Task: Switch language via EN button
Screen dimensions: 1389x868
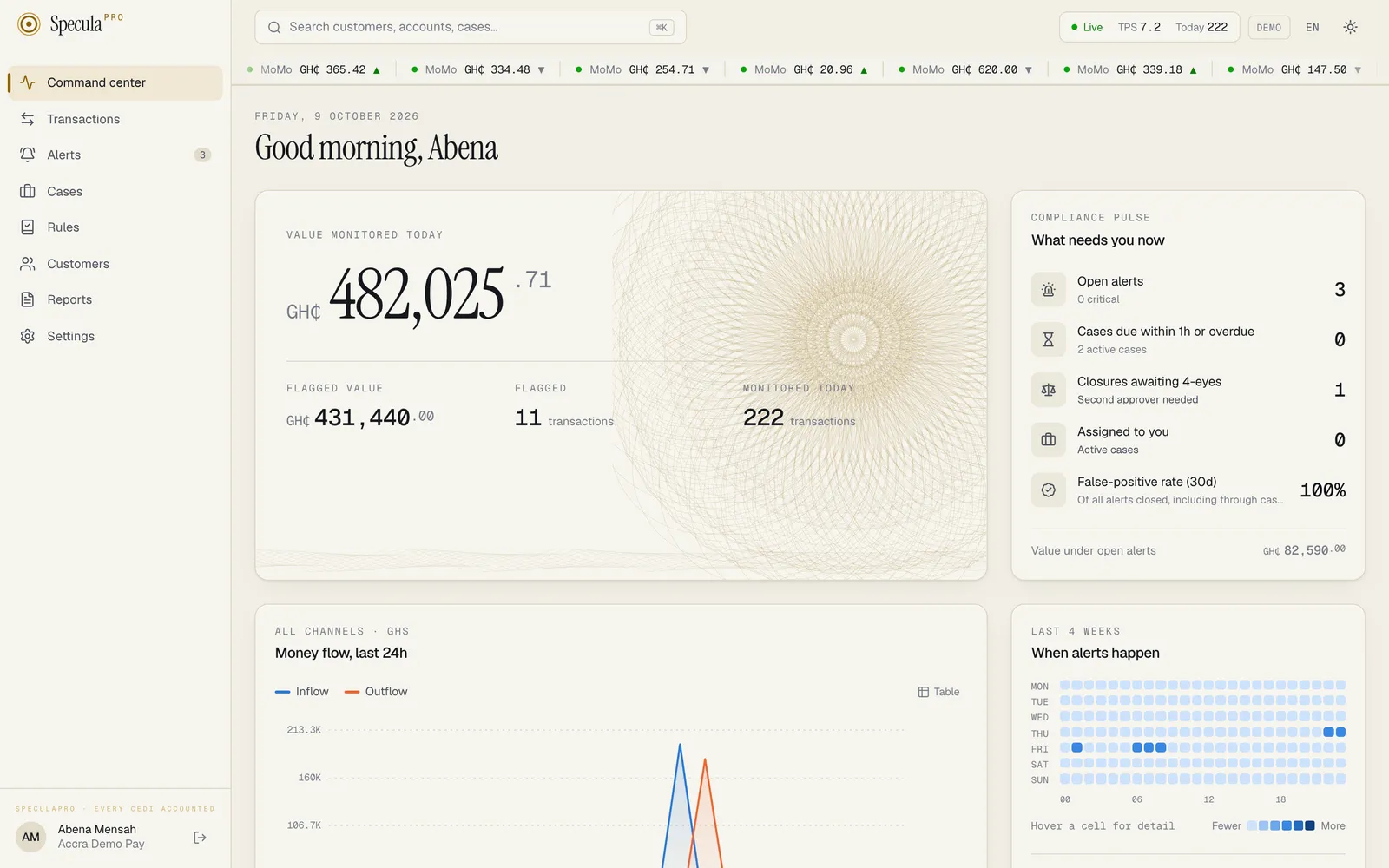Action: coord(1313,28)
